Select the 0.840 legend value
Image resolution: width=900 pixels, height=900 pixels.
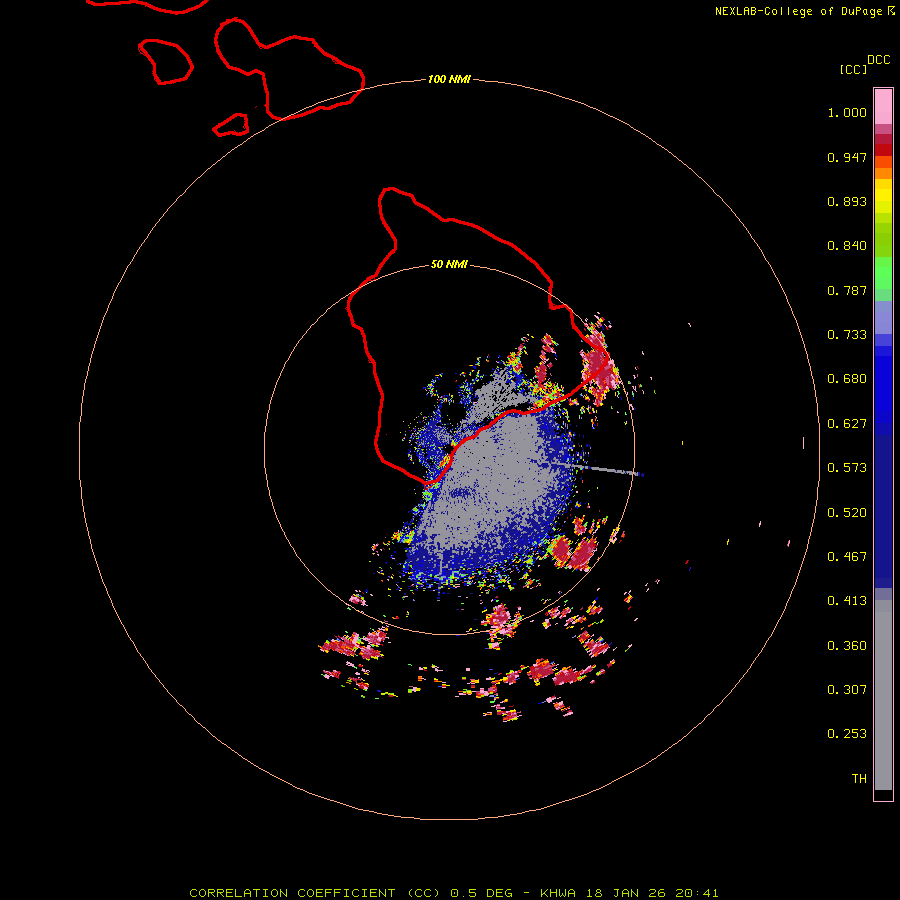(x=847, y=246)
